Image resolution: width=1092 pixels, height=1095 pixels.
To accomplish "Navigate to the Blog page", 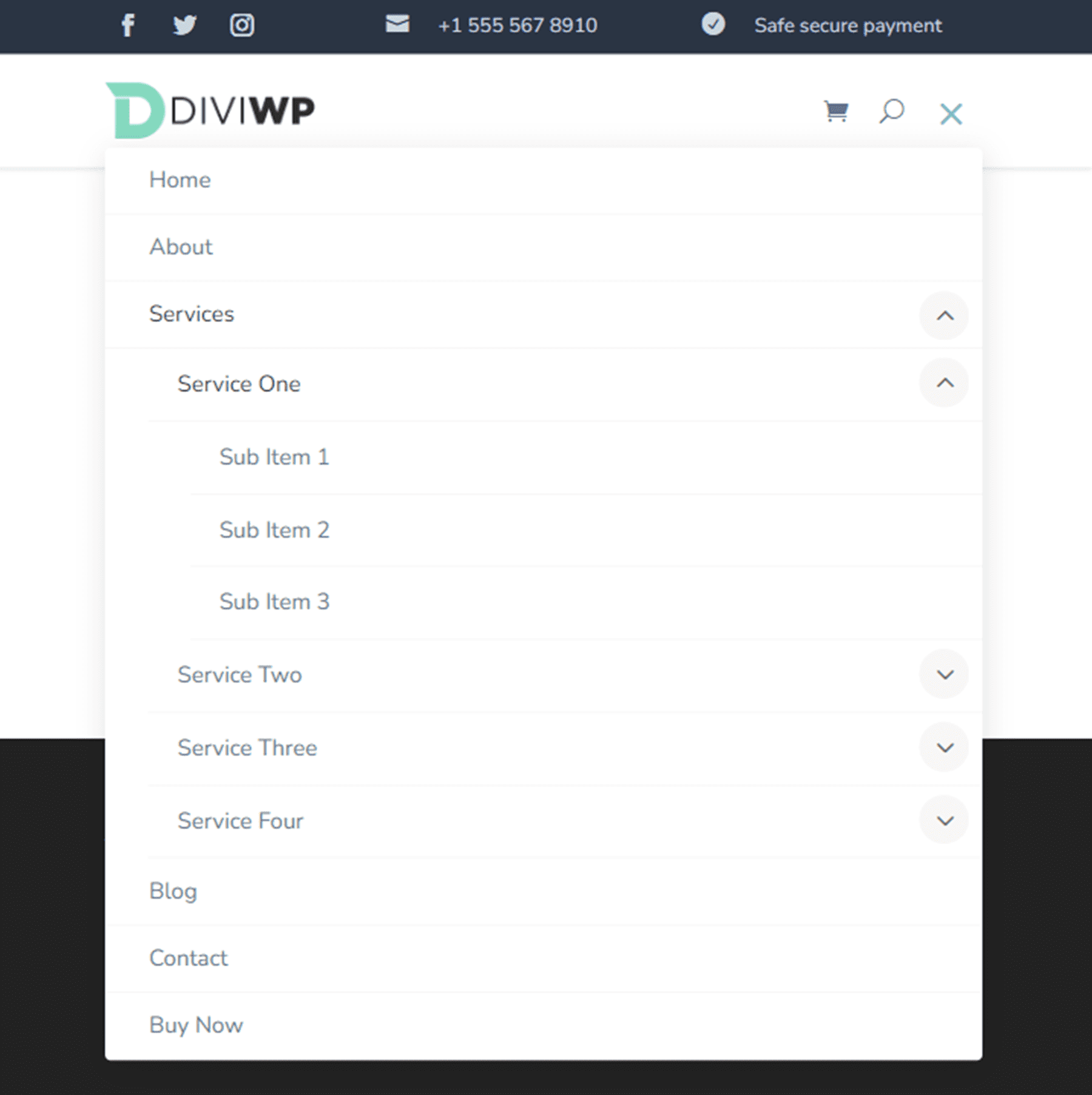I will pyautogui.click(x=173, y=891).
